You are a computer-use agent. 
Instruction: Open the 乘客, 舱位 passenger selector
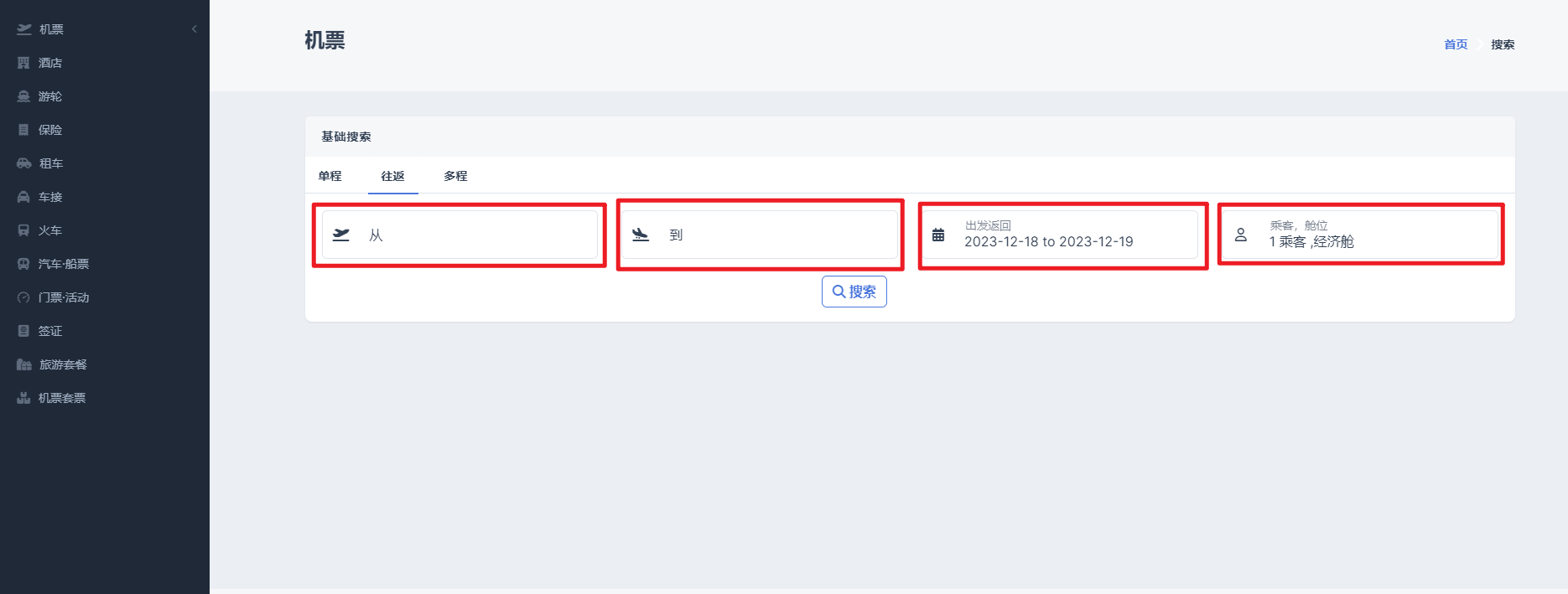coord(1360,235)
